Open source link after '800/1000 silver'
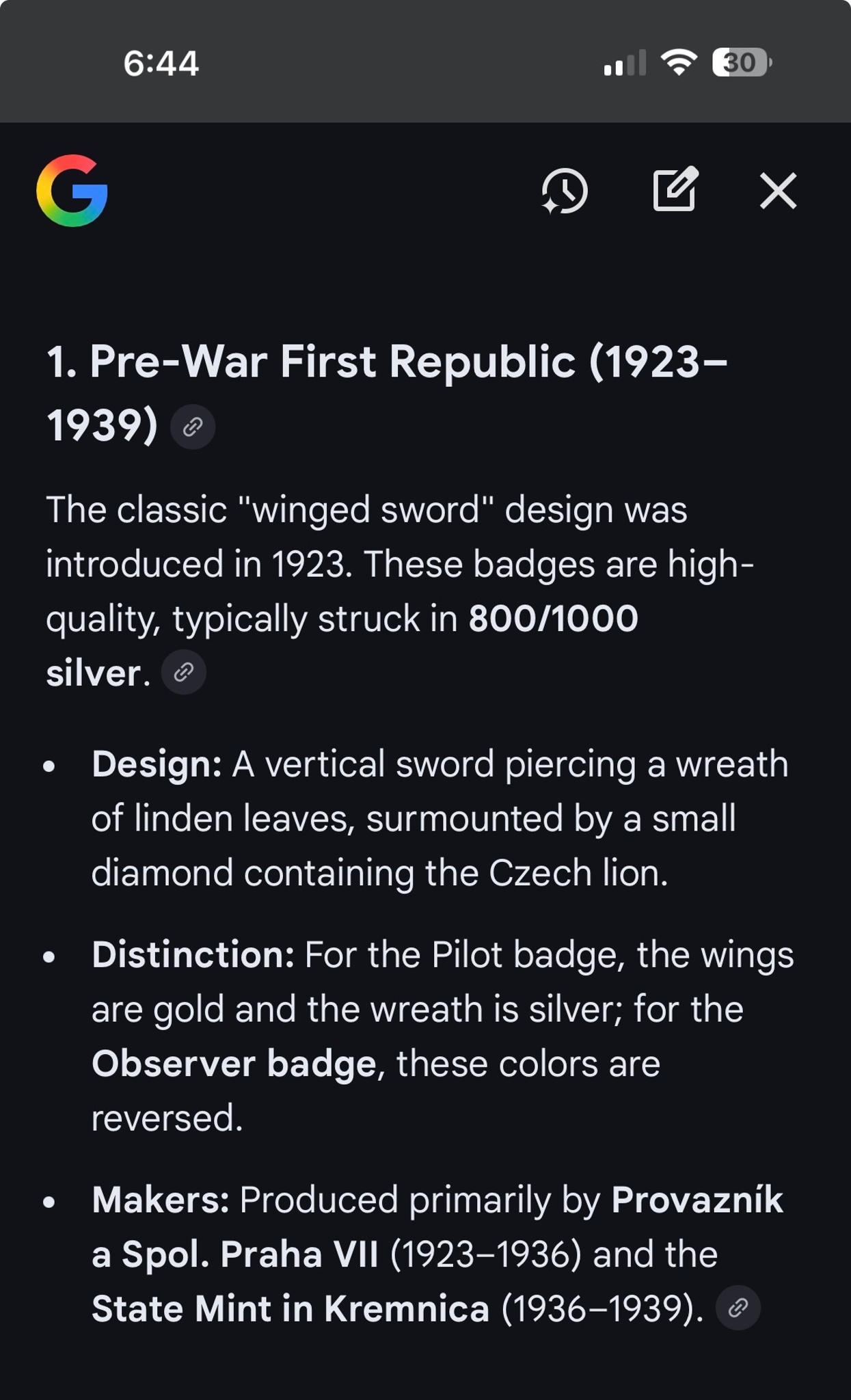 point(183,673)
